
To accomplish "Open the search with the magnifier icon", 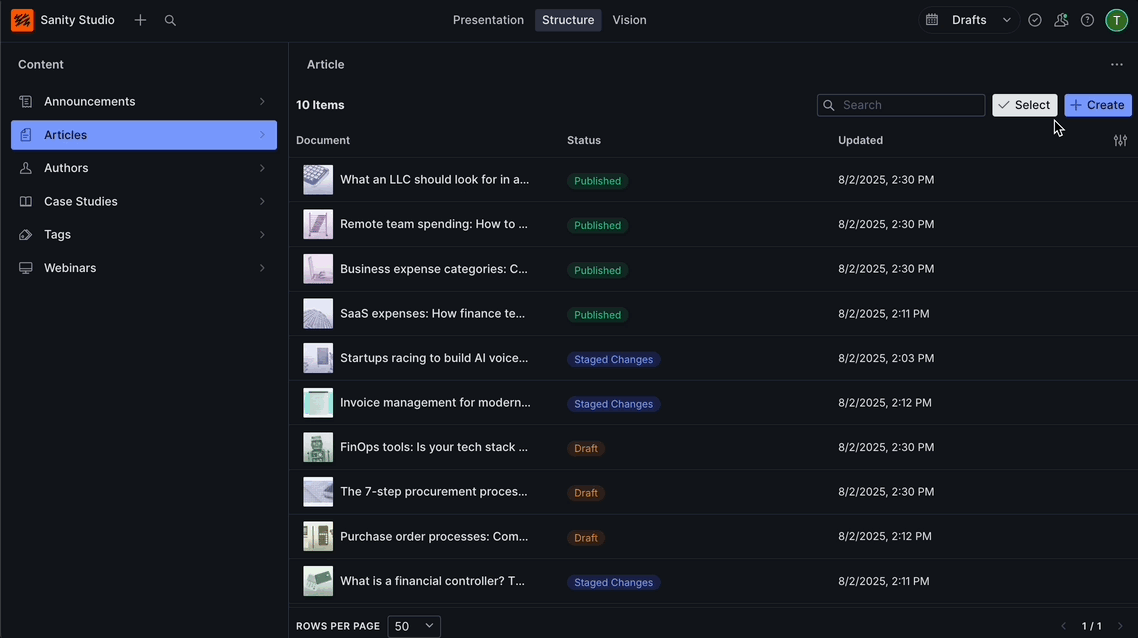I will 170,19.
